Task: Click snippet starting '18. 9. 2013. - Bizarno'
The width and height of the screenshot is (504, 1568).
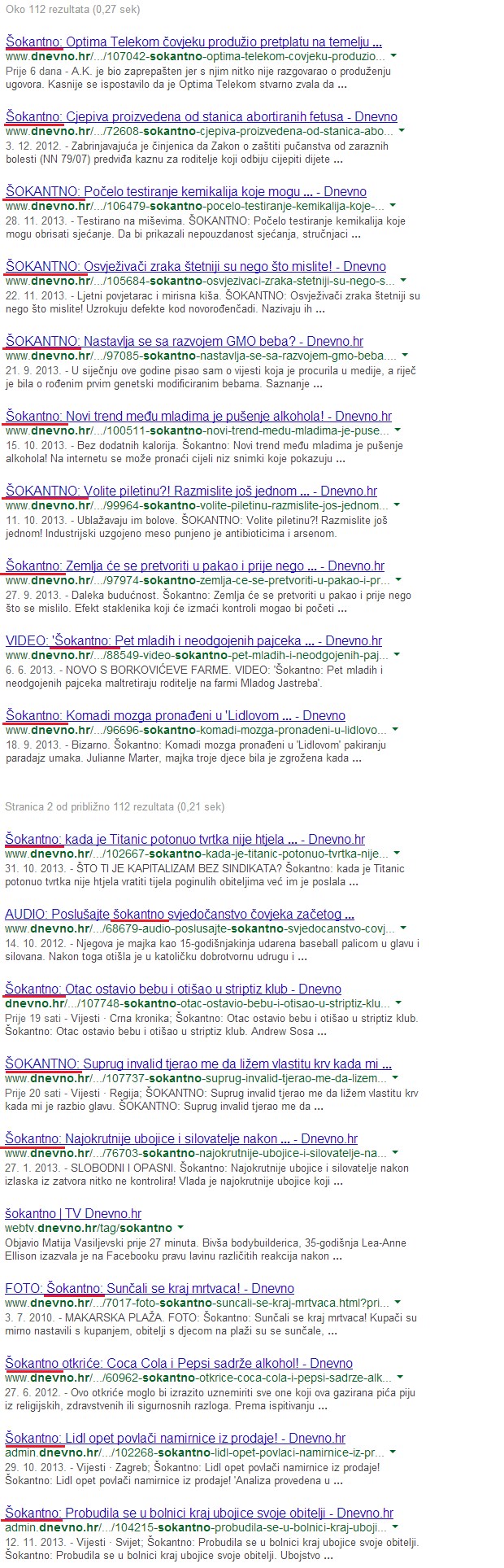Action: coord(195,751)
